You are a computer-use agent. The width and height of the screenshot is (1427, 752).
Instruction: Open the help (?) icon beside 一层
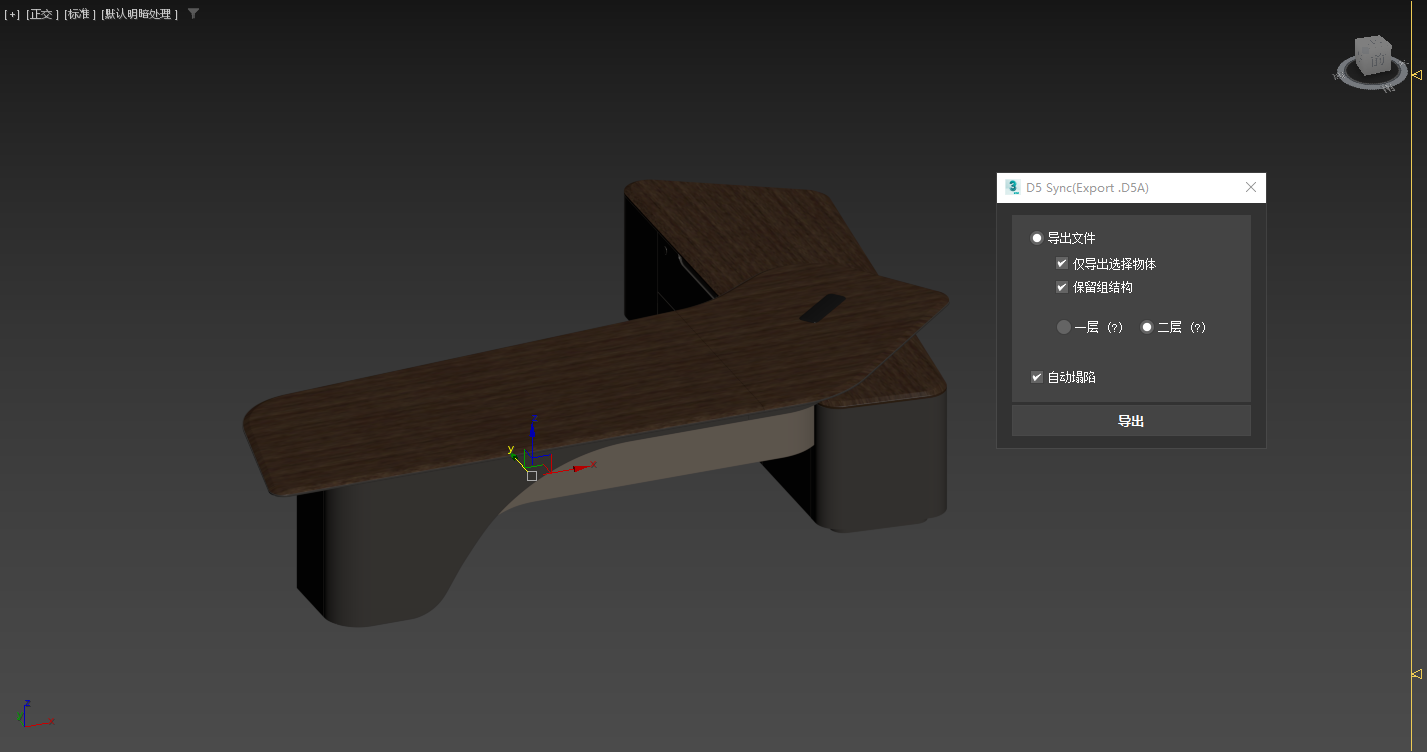tap(1115, 327)
